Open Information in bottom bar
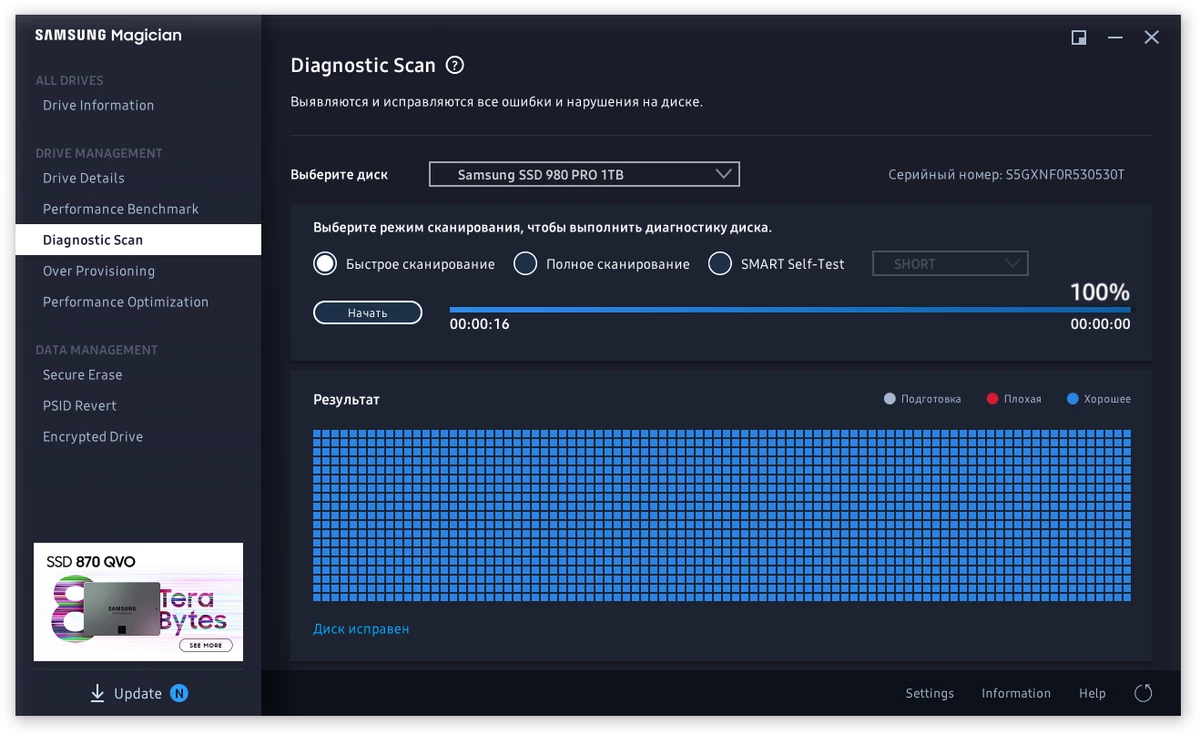 pos(1016,693)
